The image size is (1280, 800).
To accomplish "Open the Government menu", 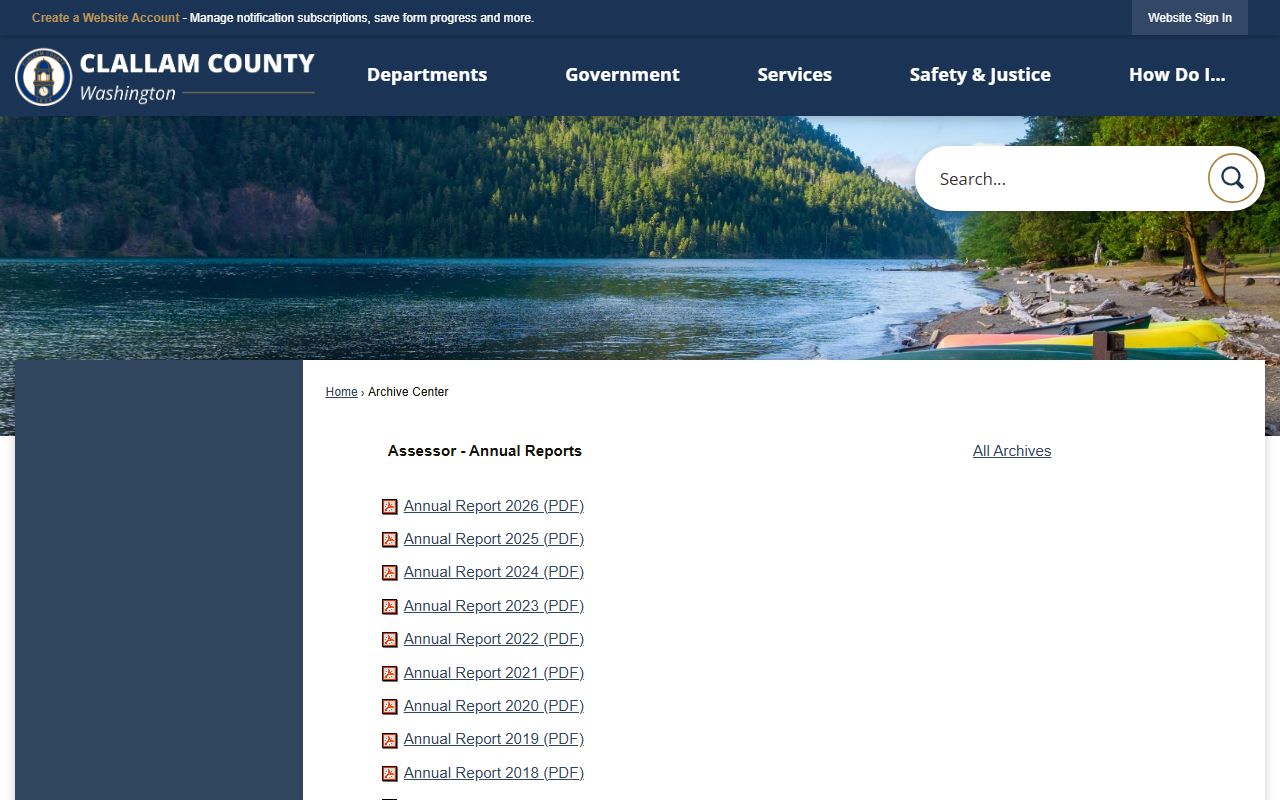I will 622,75.
